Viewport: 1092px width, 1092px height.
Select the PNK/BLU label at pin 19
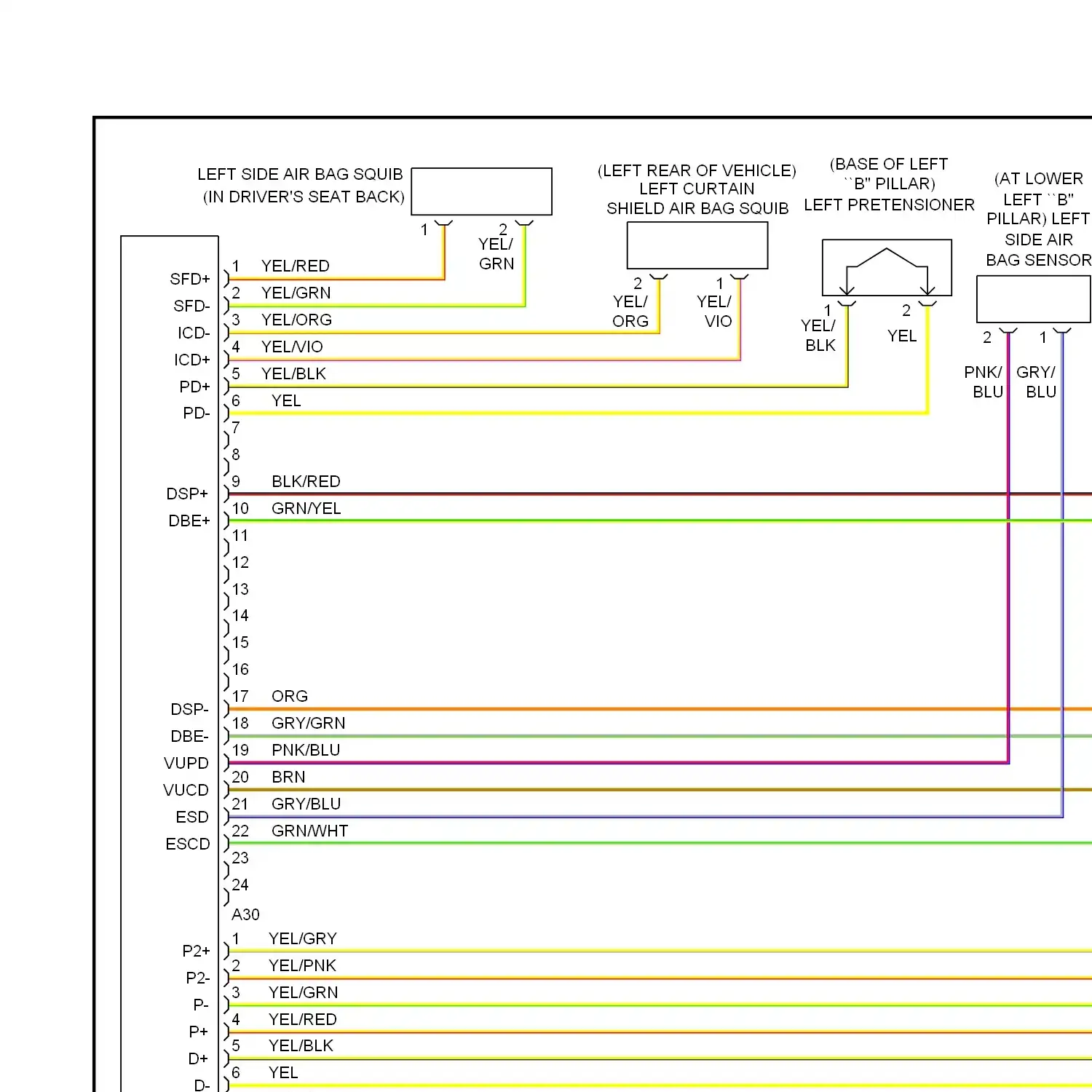(306, 750)
